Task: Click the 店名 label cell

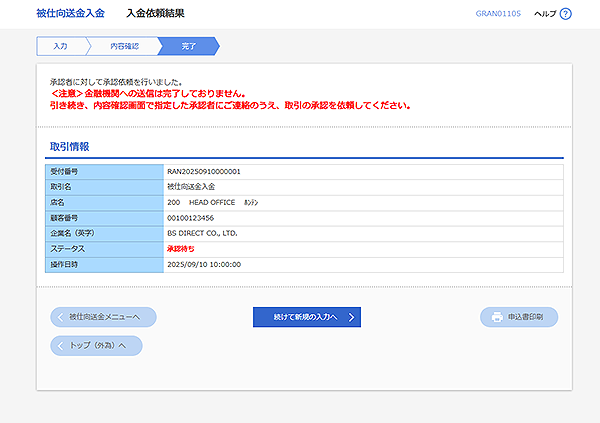Action: coord(104,203)
